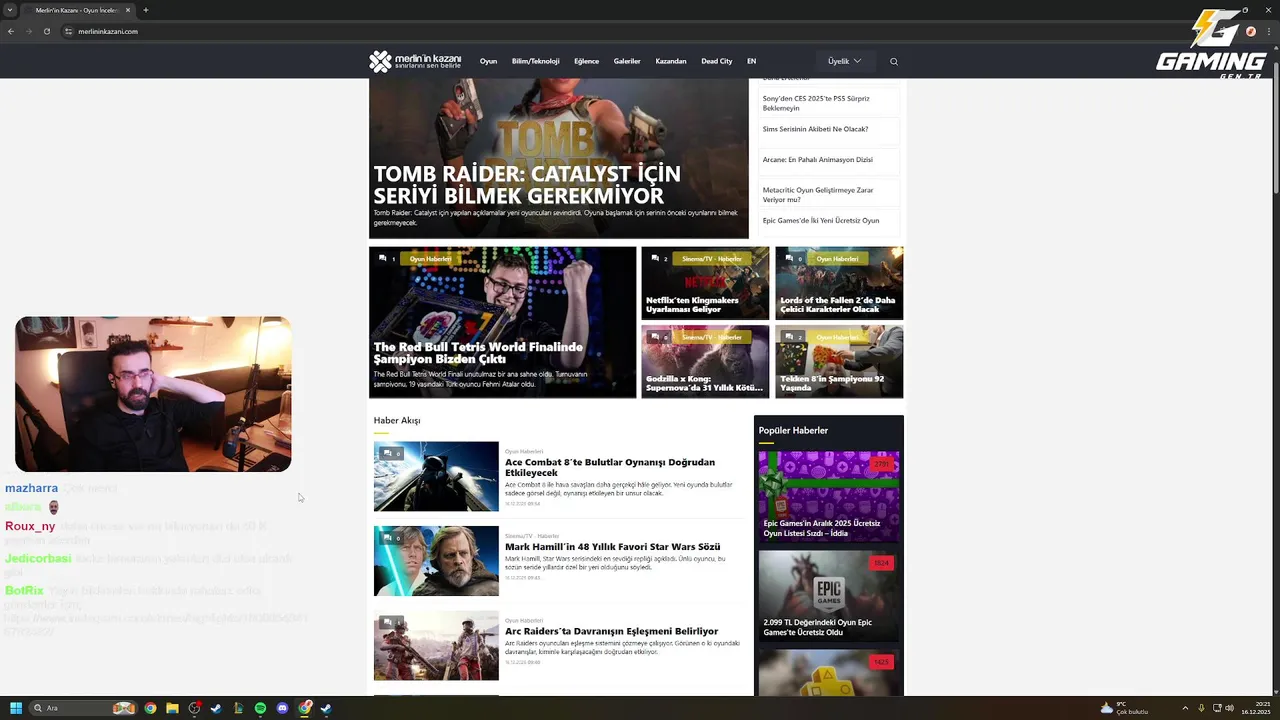Viewport: 1280px width, 720px height.
Task: Open Spotify from the taskbar
Action: click(260, 708)
